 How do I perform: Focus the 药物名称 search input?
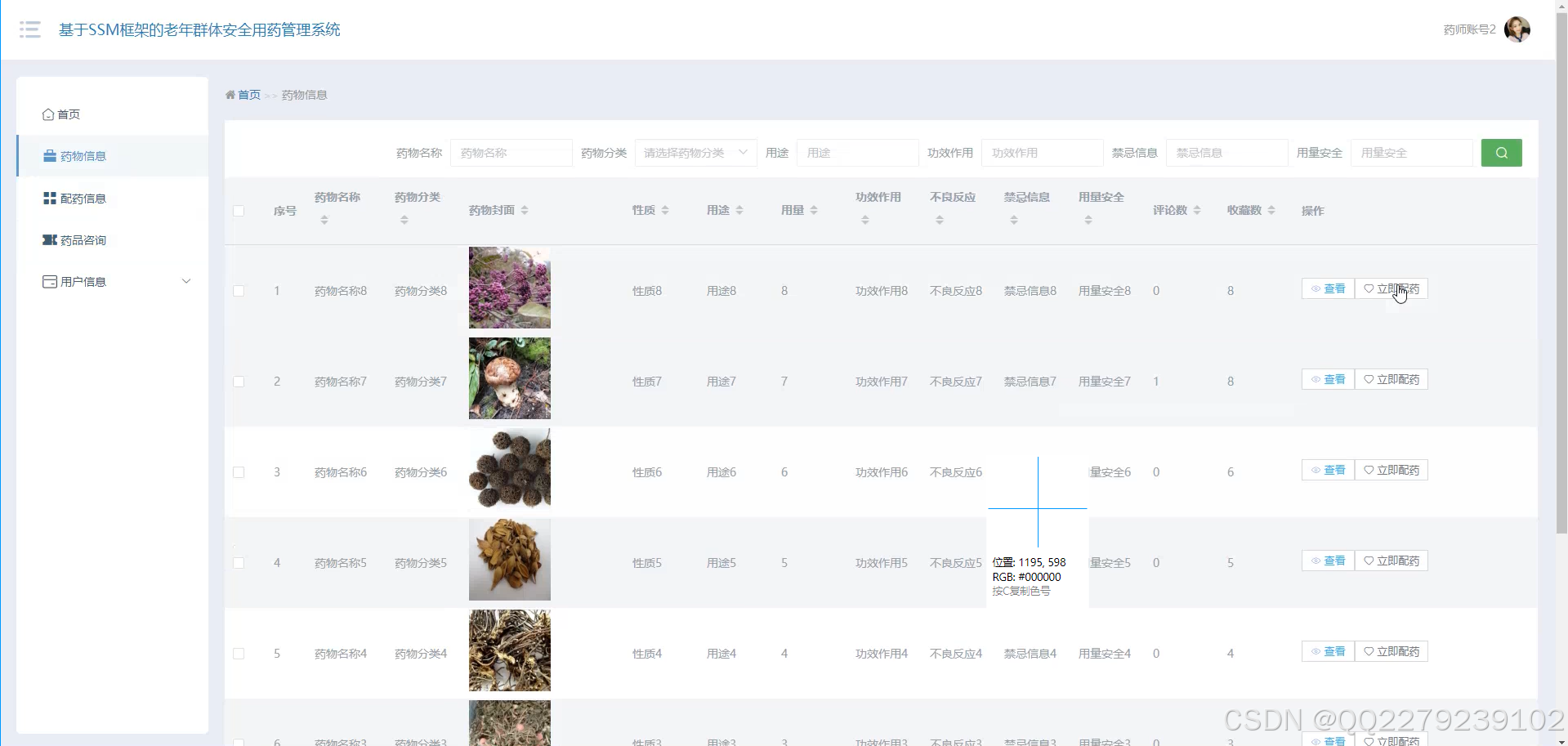(511, 153)
